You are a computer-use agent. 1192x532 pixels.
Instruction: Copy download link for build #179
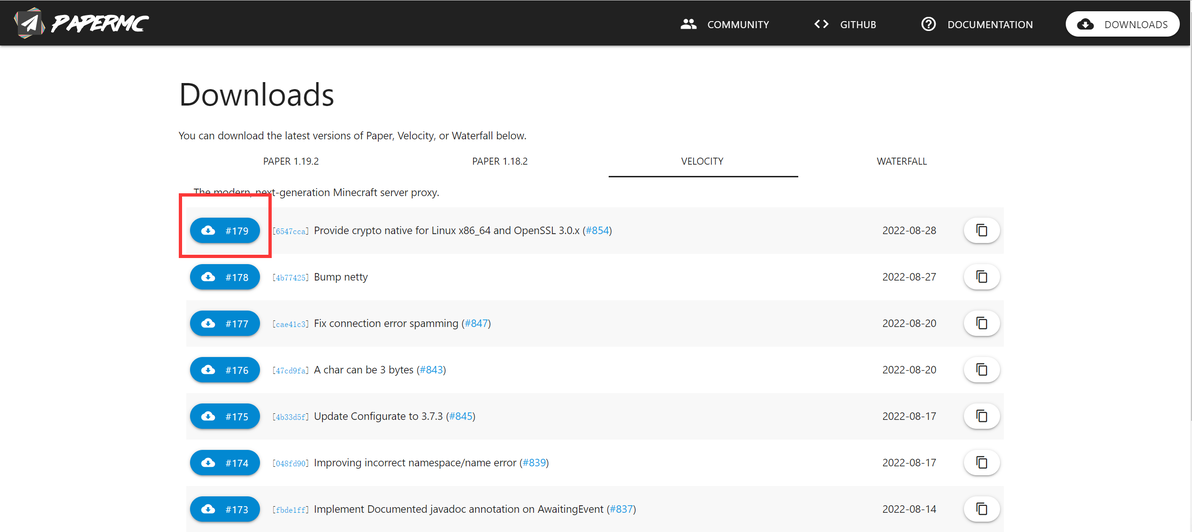[981, 231]
